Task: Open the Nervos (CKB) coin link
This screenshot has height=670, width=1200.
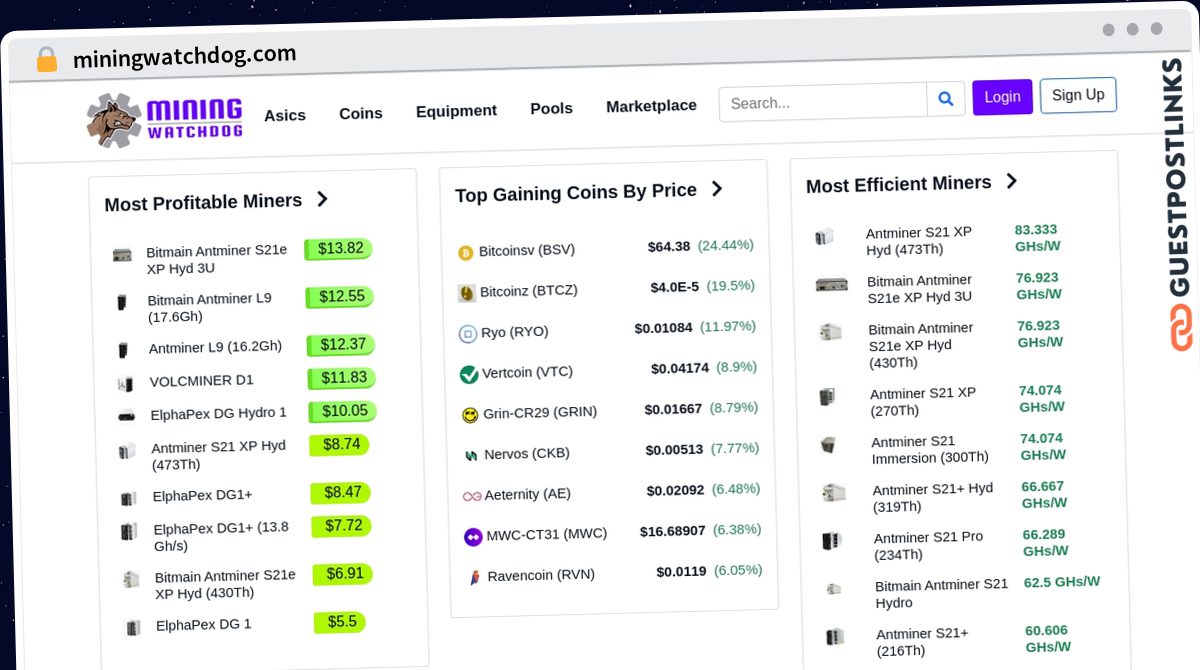Action: [x=527, y=453]
